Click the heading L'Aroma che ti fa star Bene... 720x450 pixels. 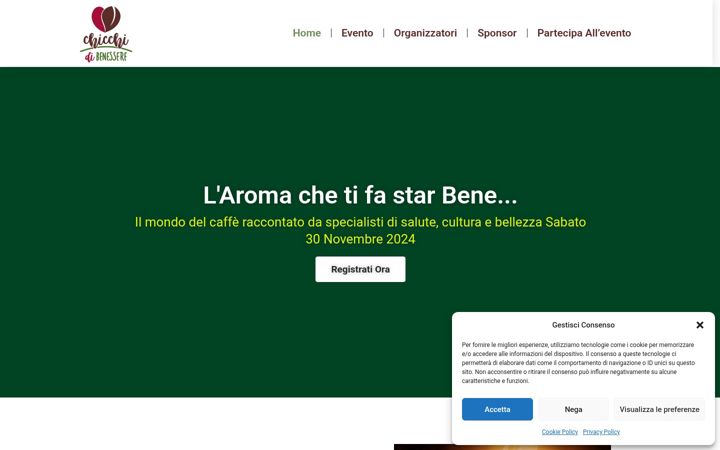(x=360, y=195)
